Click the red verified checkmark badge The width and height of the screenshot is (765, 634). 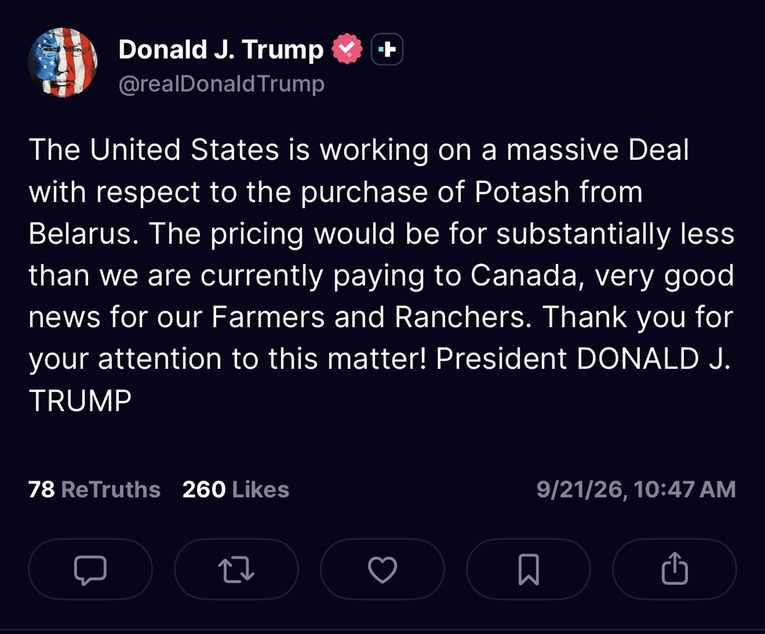pyautogui.click(x=347, y=49)
